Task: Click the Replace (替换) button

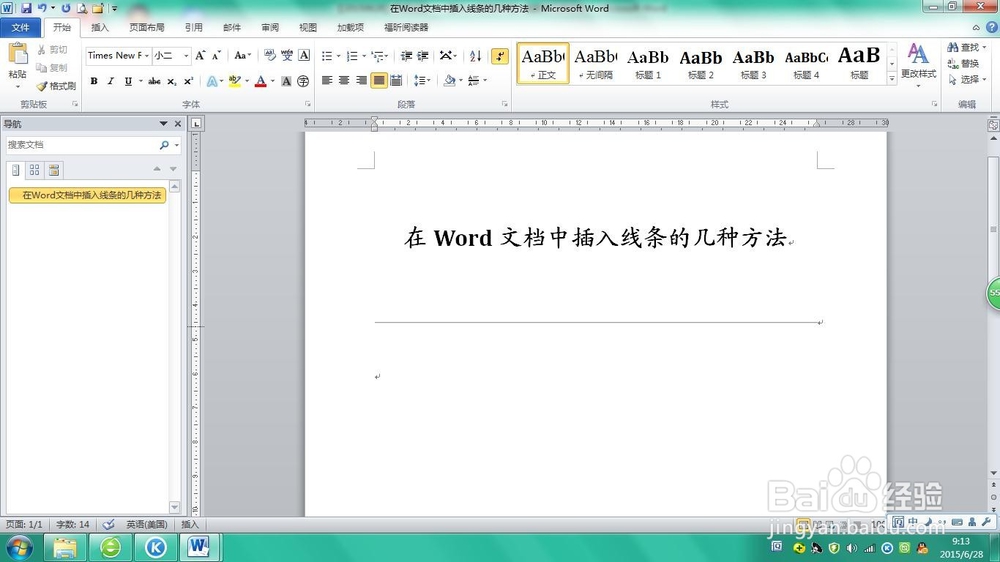Action: [x=964, y=63]
